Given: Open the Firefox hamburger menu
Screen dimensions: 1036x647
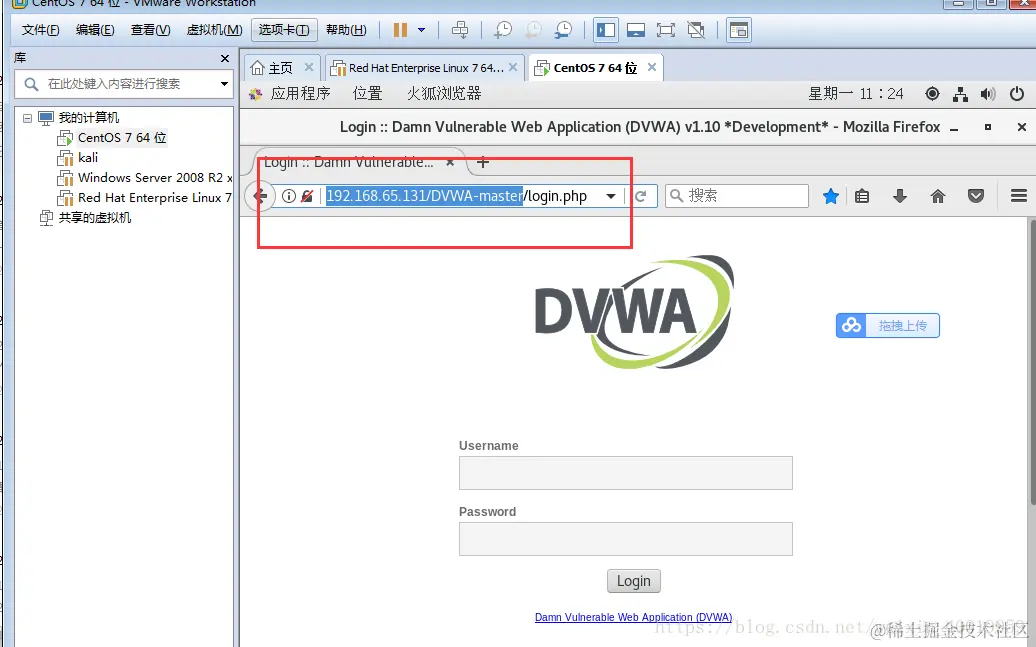Looking at the screenshot, I should pyautogui.click(x=1019, y=196).
